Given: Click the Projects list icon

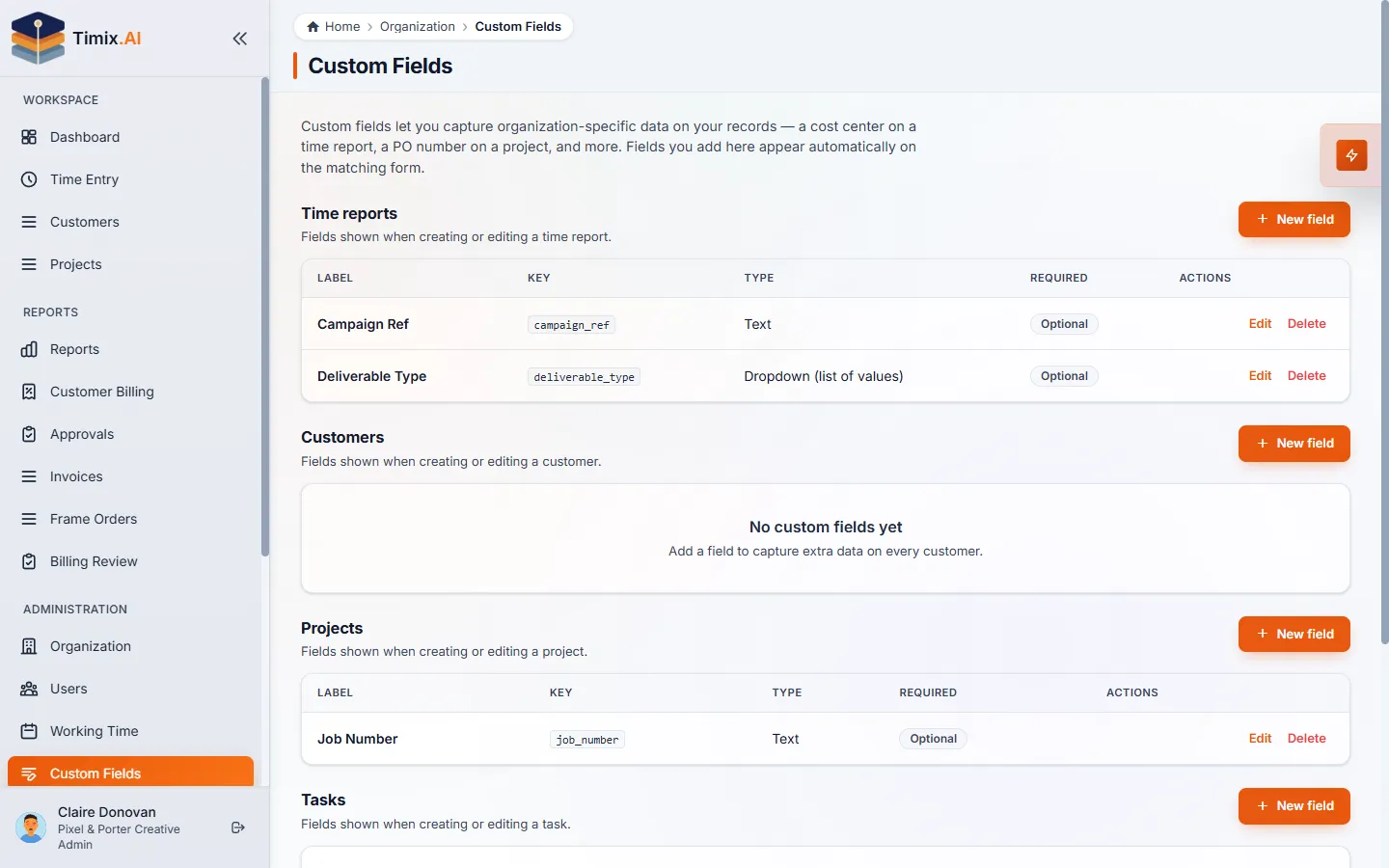Looking at the screenshot, I should pos(29,264).
